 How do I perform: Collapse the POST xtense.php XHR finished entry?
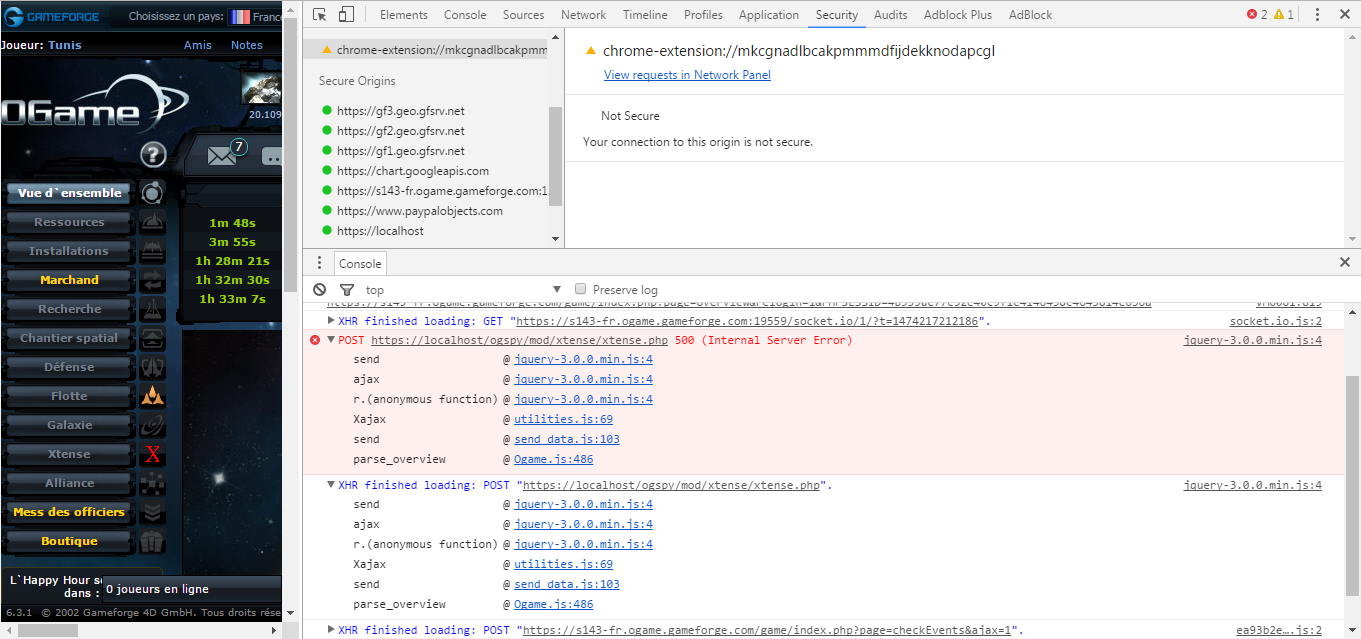[332, 485]
